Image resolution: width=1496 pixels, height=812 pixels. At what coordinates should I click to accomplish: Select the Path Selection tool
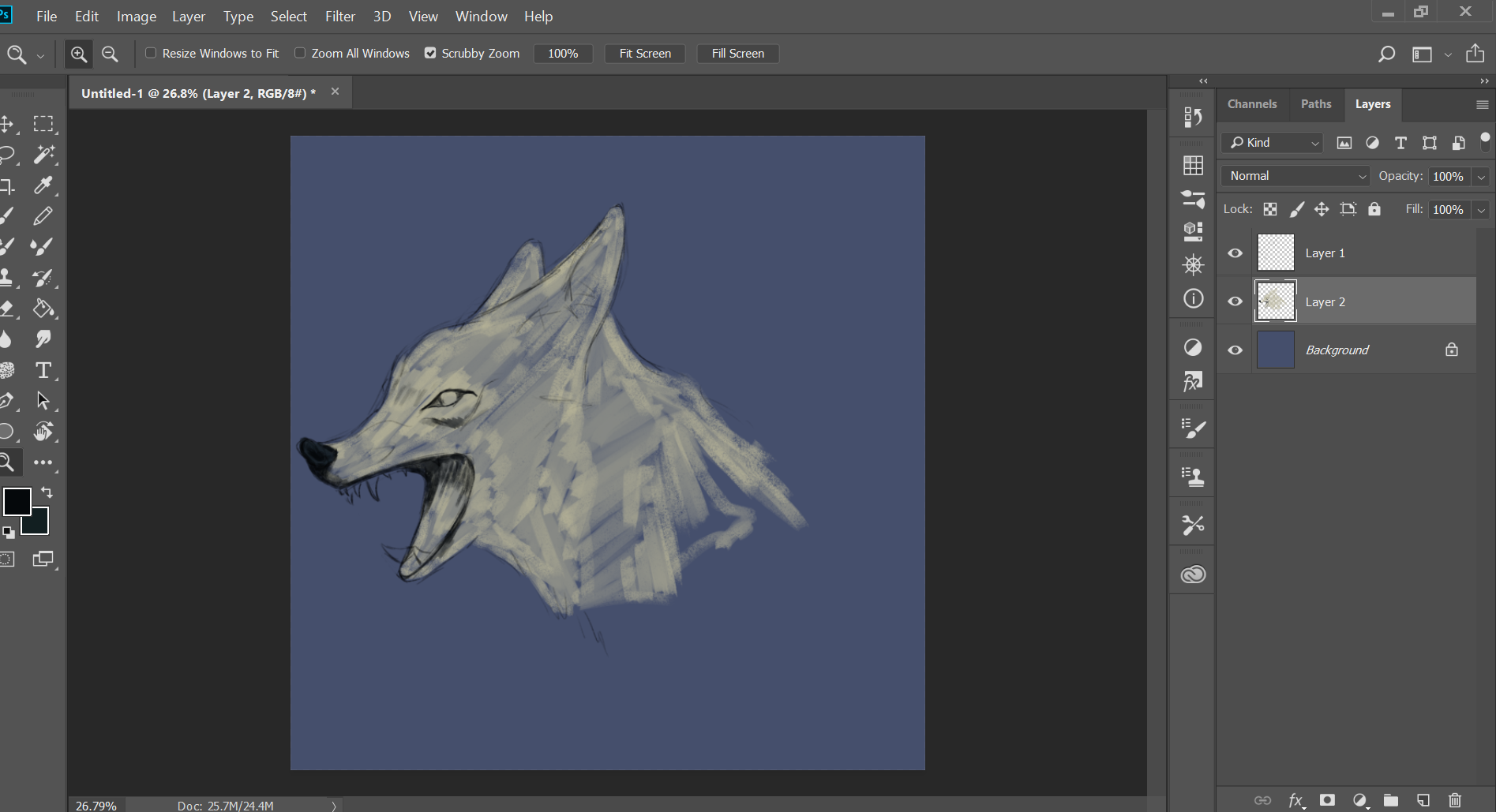[x=43, y=401]
